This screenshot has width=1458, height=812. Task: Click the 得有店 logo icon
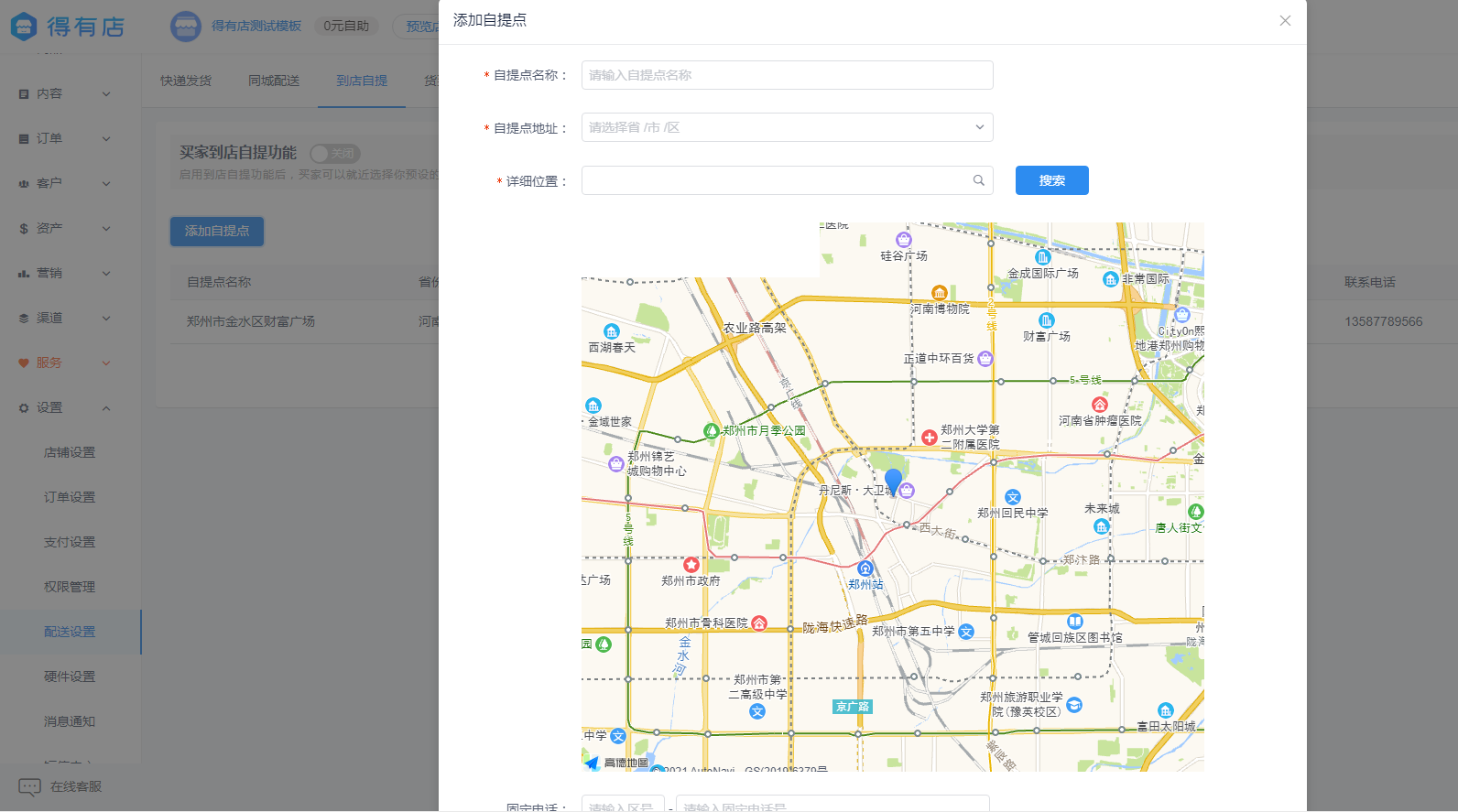[x=24, y=27]
